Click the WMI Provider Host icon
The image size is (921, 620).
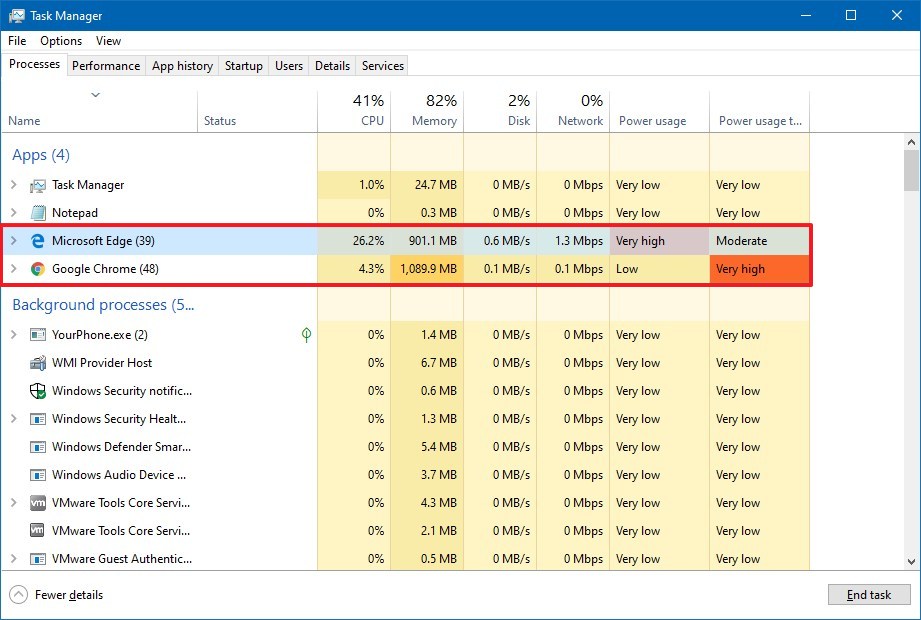point(38,363)
